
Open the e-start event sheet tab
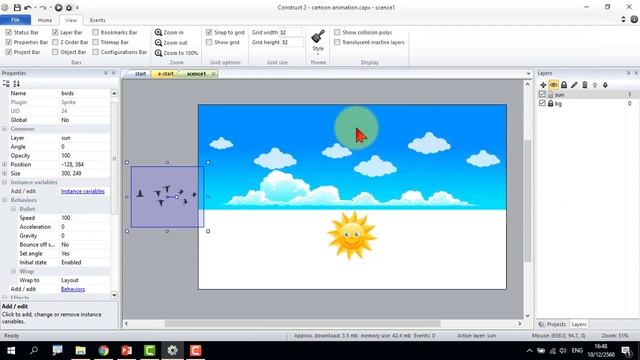click(x=166, y=74)
